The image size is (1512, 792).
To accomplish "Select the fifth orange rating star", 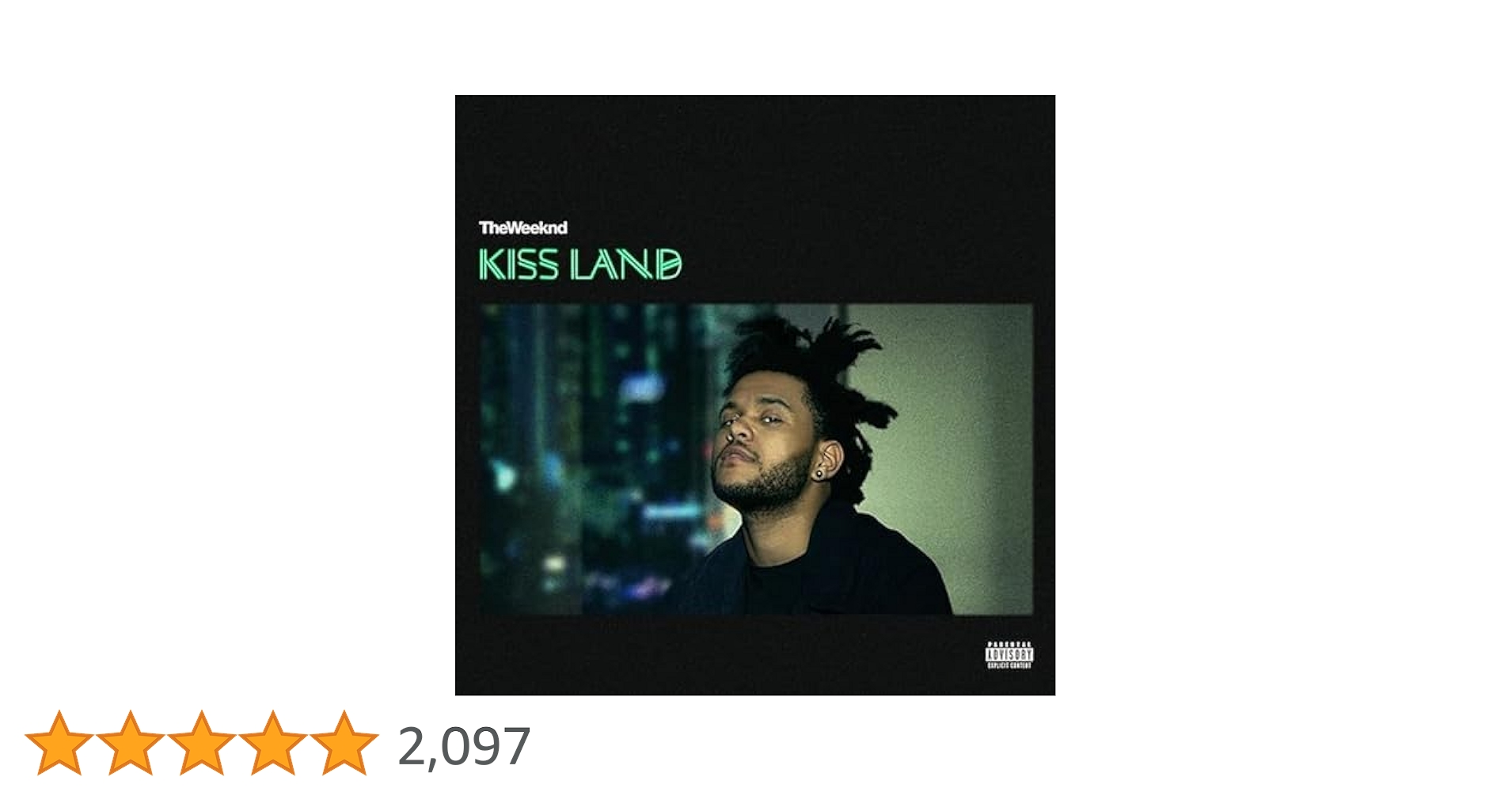I will click(344, 743).
